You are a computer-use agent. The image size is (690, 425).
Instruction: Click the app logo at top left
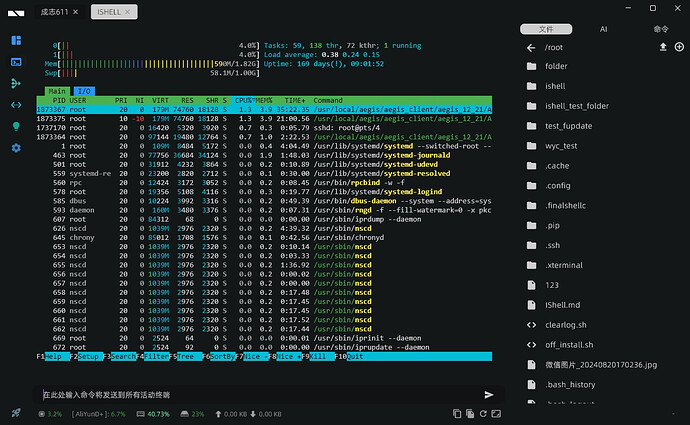coord(16,13)
